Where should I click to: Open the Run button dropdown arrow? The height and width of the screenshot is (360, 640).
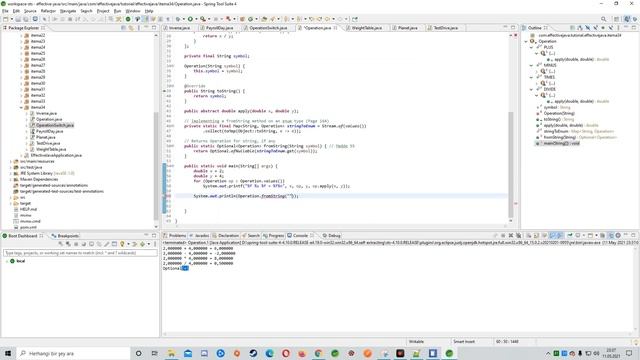coord(196,19)
